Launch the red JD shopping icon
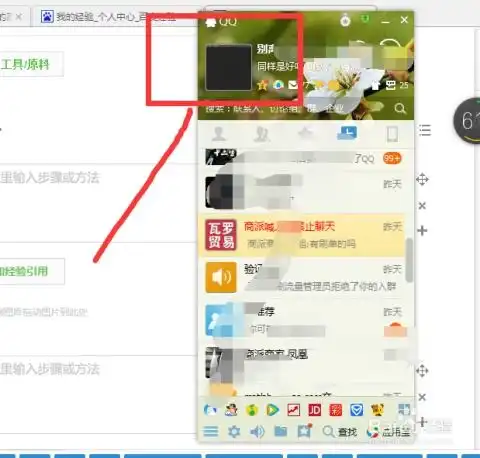The image size is (480, 458). coord(314,410)
